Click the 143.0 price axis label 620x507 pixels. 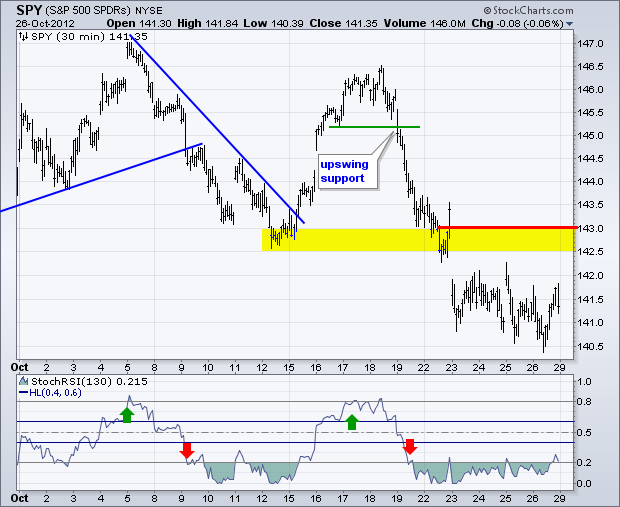(590, 228)
